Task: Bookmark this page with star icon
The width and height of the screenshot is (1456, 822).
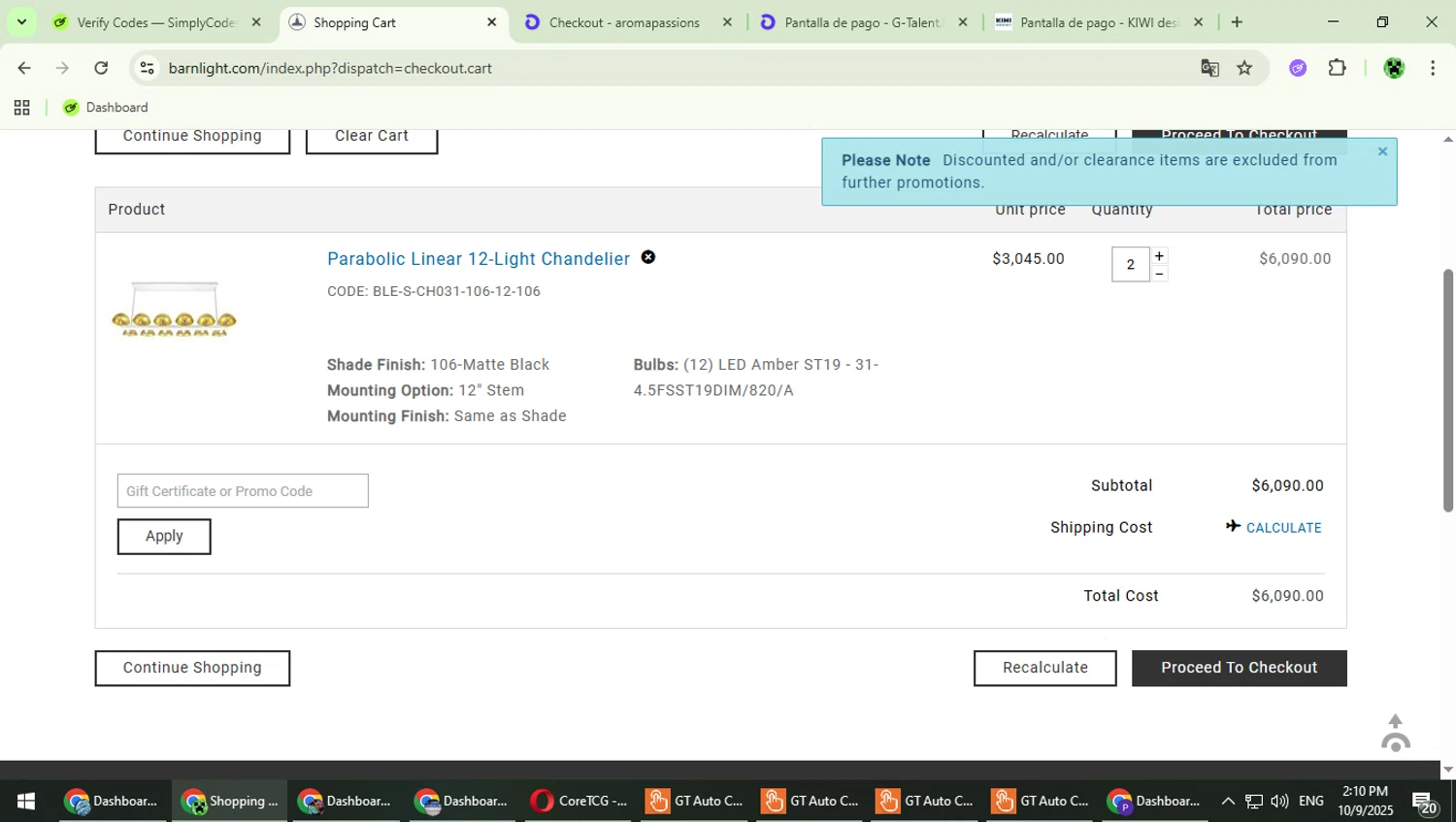Action: (1244, 68)
